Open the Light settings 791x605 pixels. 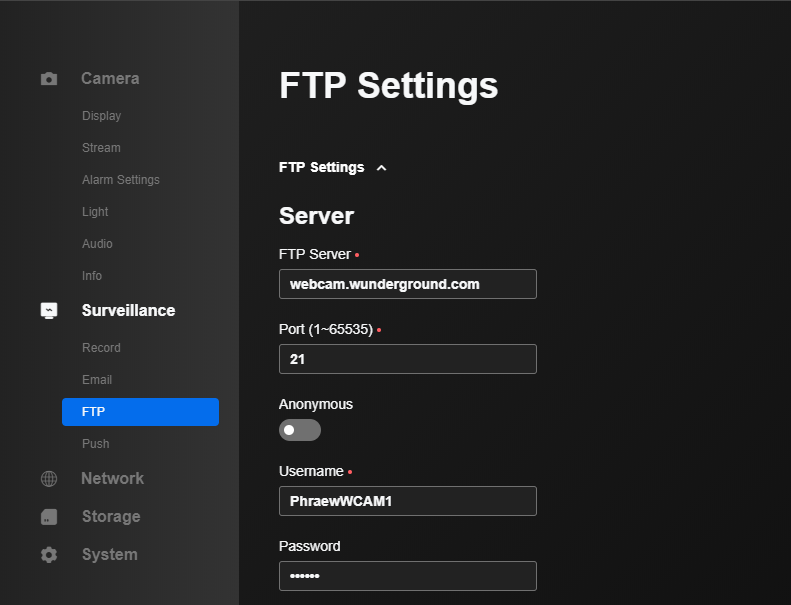95,212
